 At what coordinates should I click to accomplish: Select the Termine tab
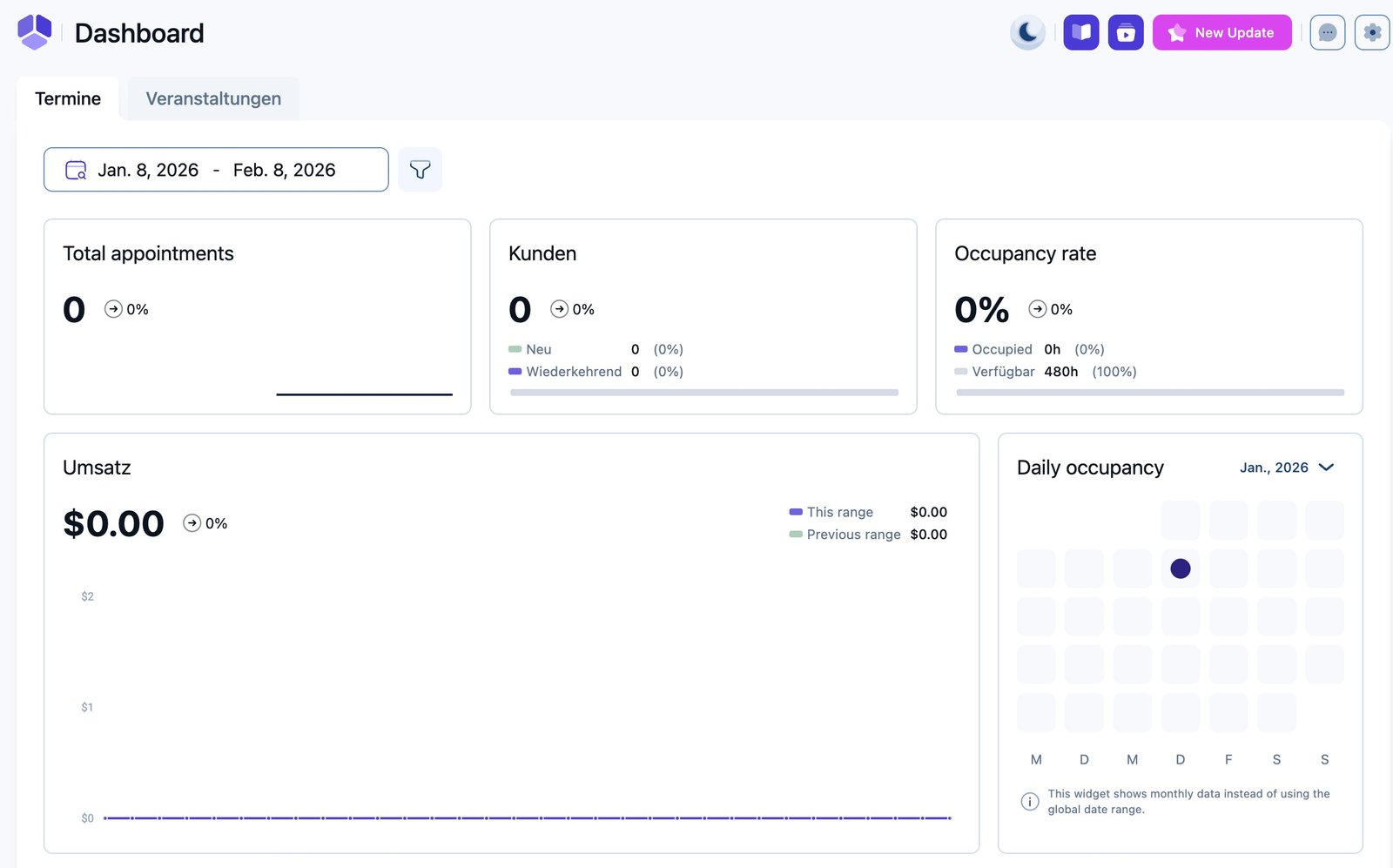(x=68, y=99)
